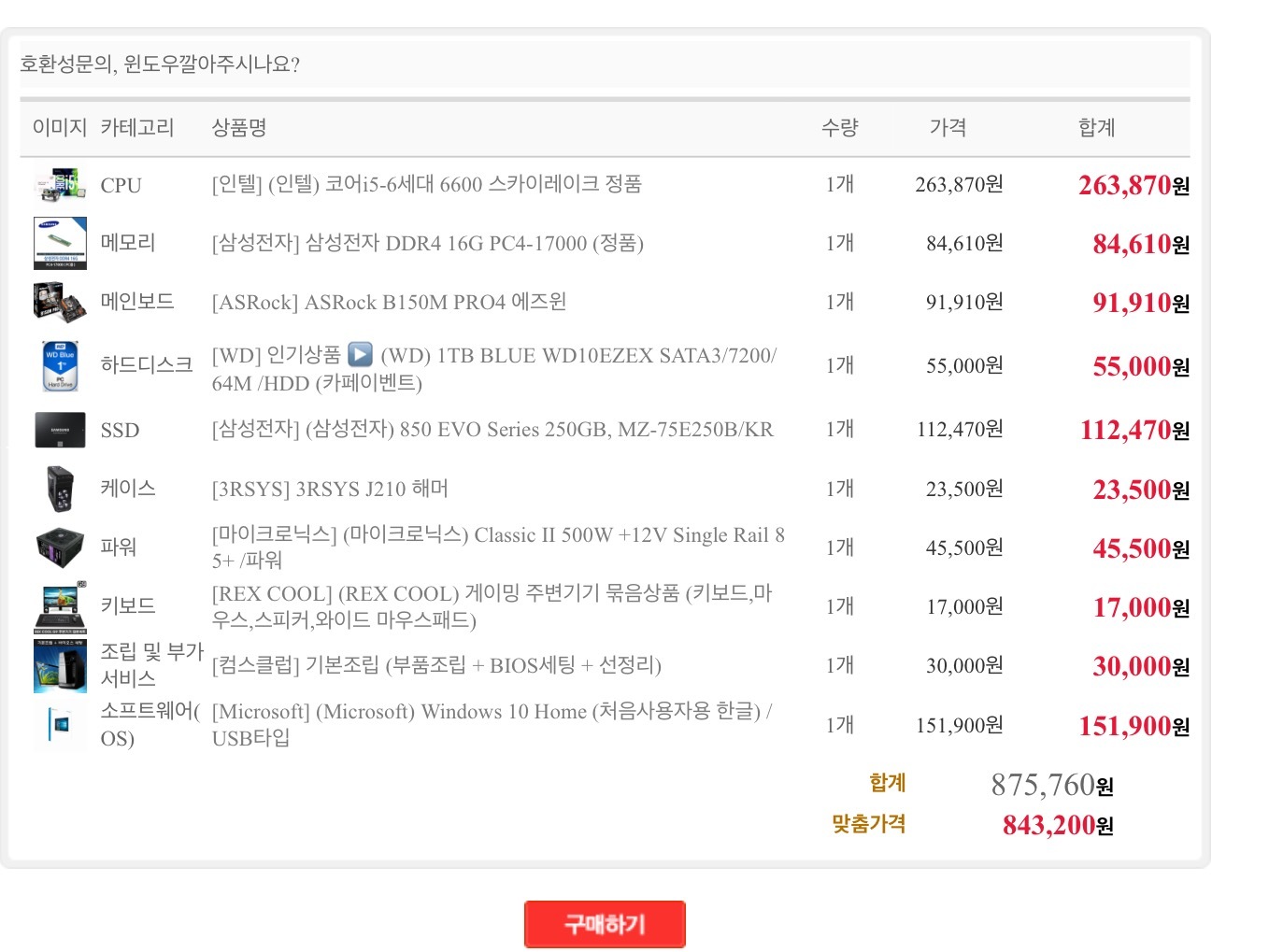1269x952 pixels.
Task: Click the 구매하기 purchase button
Action: tap(605, 924)
